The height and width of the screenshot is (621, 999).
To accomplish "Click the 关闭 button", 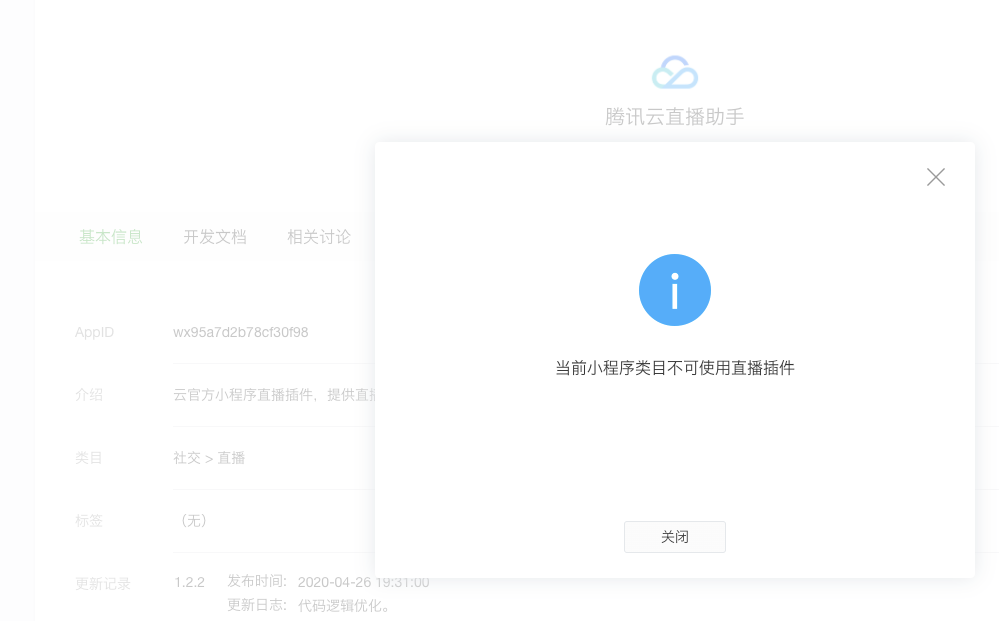I will pyautogui.click(x=675, y=537).
